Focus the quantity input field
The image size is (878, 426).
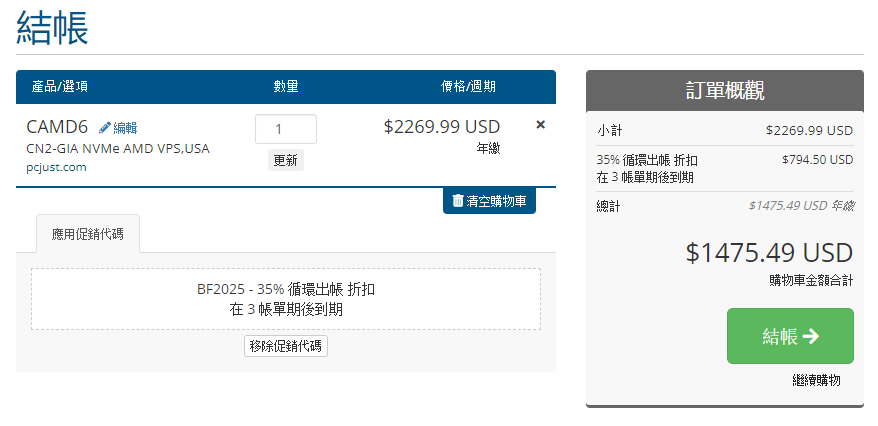[286, 129]
